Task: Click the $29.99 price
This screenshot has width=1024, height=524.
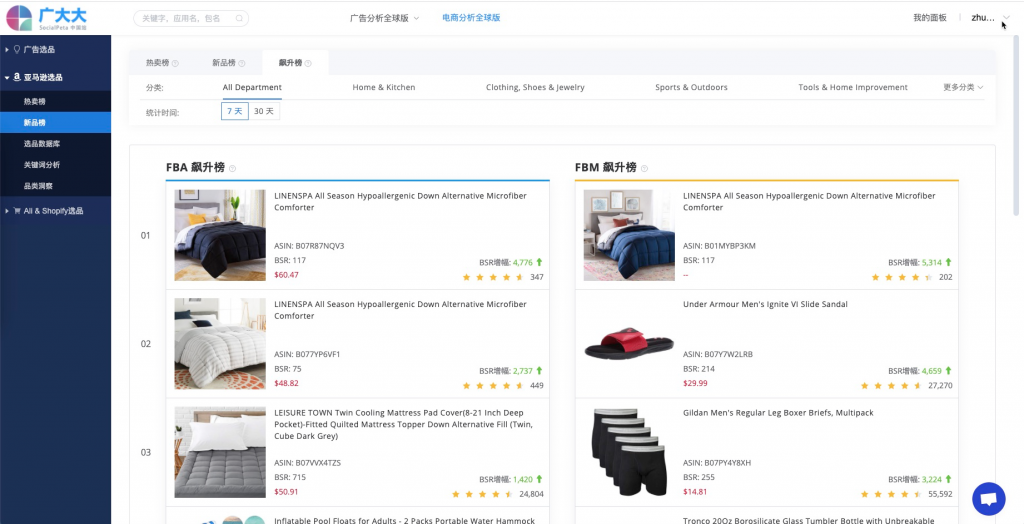Action: (695, 383)
